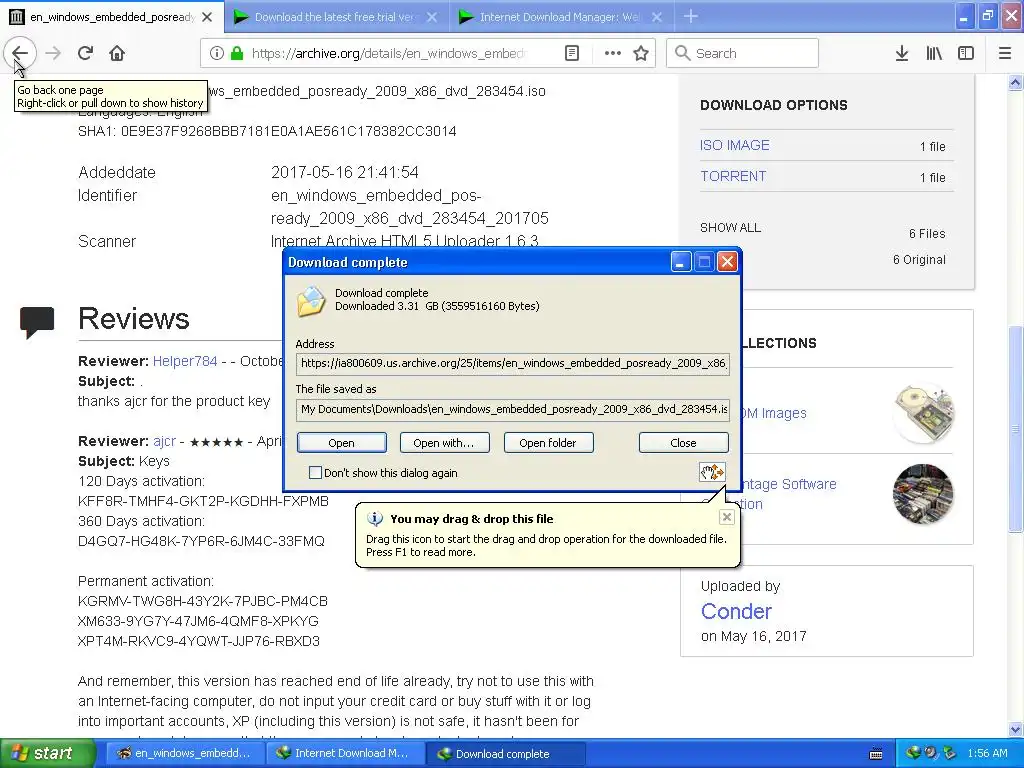The width and height of the screenshot is (1024, 768).
Task: Click the Reviews speech bubble icon
Action: [x=37, y=322]
